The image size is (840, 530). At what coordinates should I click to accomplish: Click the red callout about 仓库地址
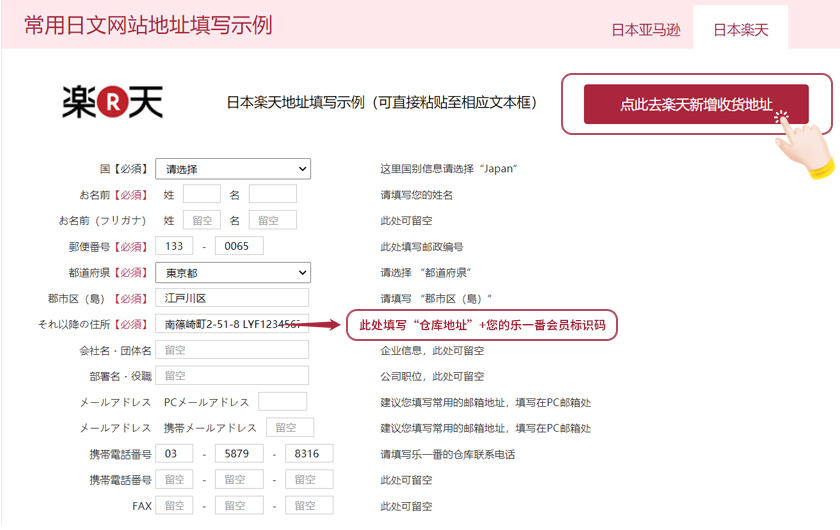(482, 325)
